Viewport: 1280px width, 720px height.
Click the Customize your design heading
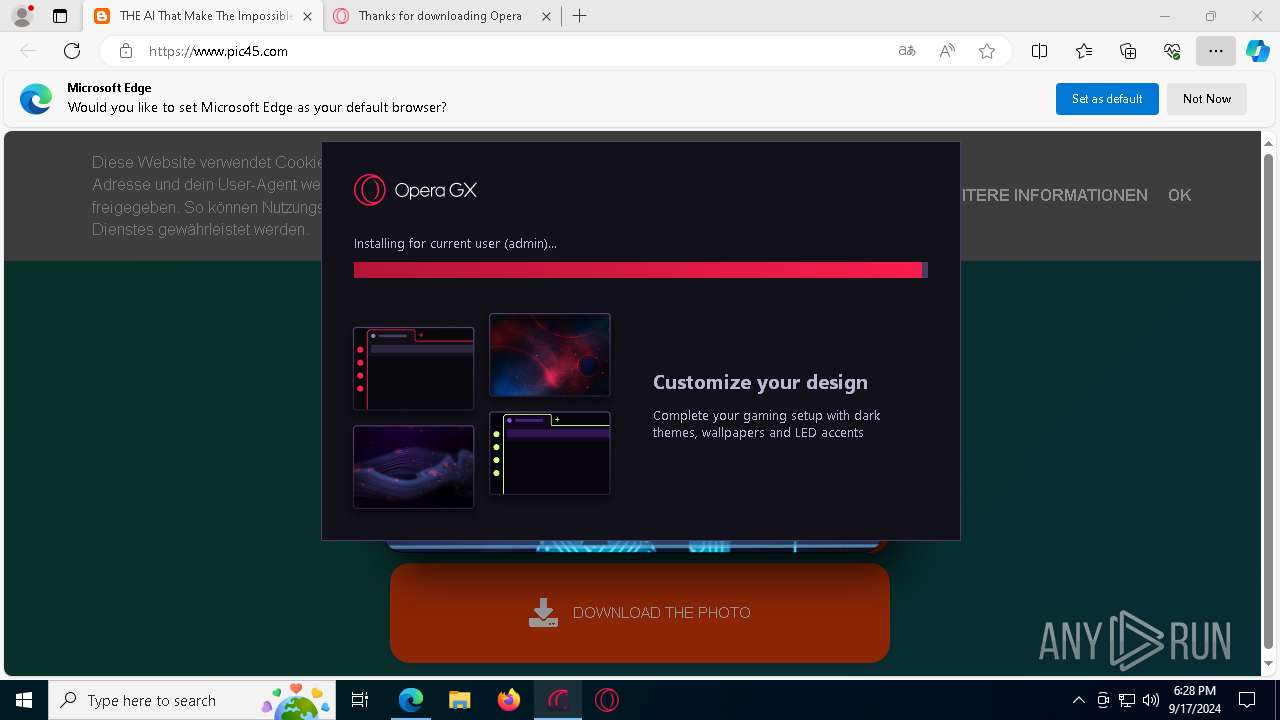(x=760, y=382)
